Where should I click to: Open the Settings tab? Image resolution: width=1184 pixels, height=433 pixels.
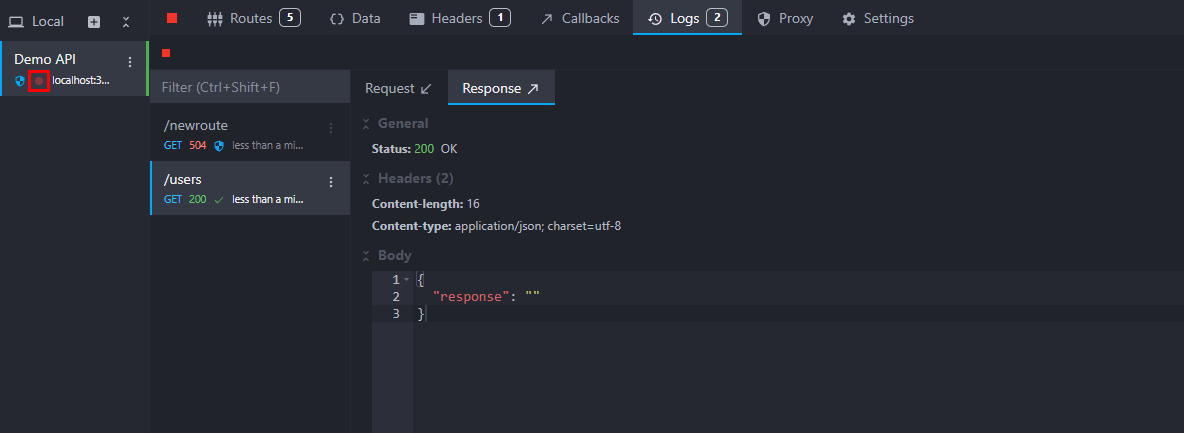877,18
